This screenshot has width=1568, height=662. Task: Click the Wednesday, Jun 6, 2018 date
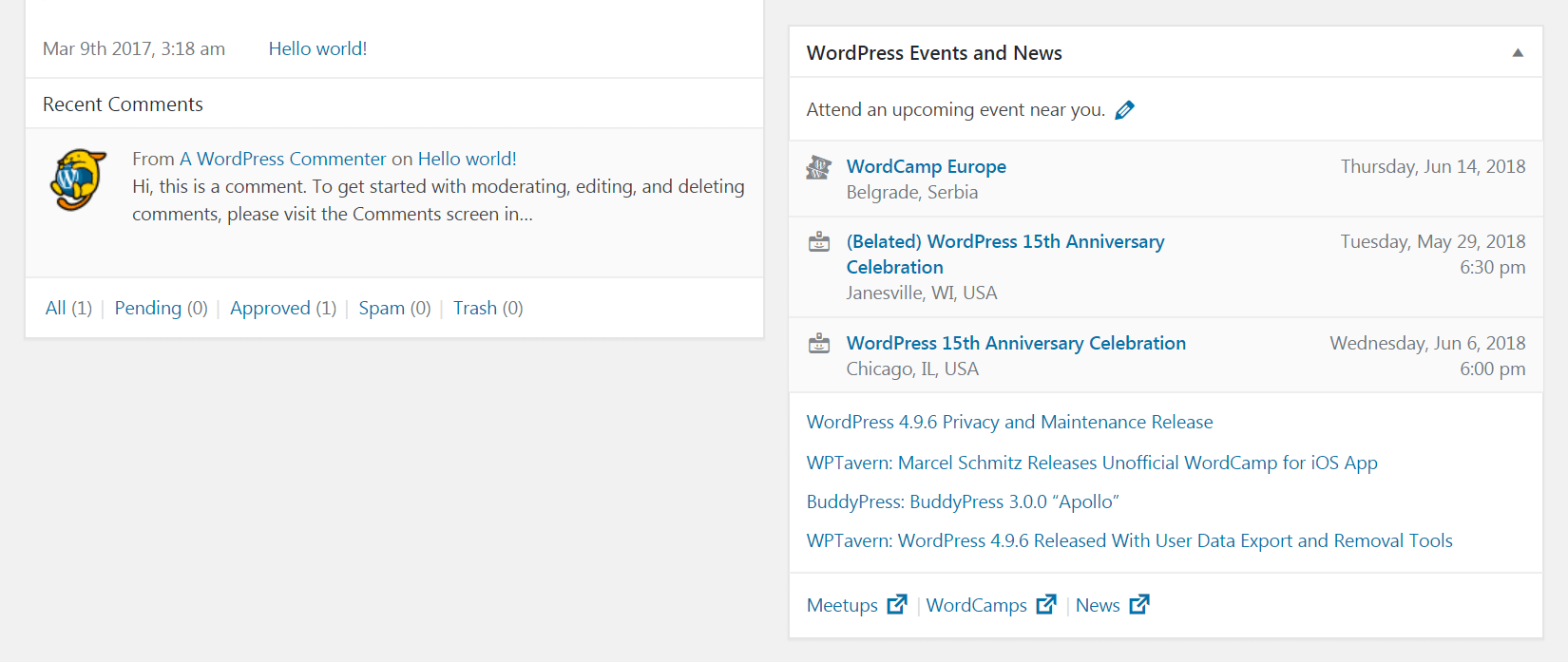tap(1427, 343)
